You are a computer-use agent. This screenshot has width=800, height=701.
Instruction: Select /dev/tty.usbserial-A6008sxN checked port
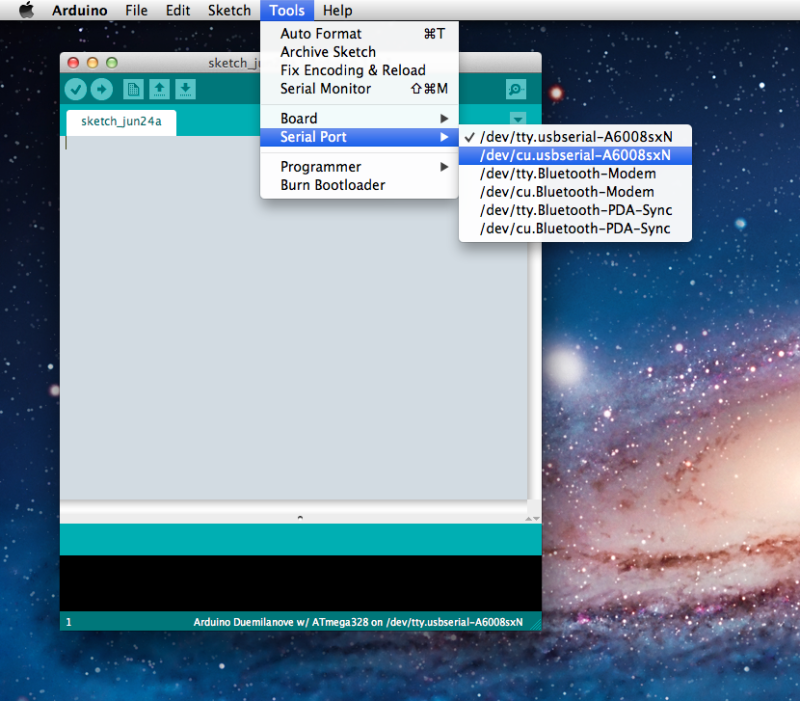[x=575, y=137]
